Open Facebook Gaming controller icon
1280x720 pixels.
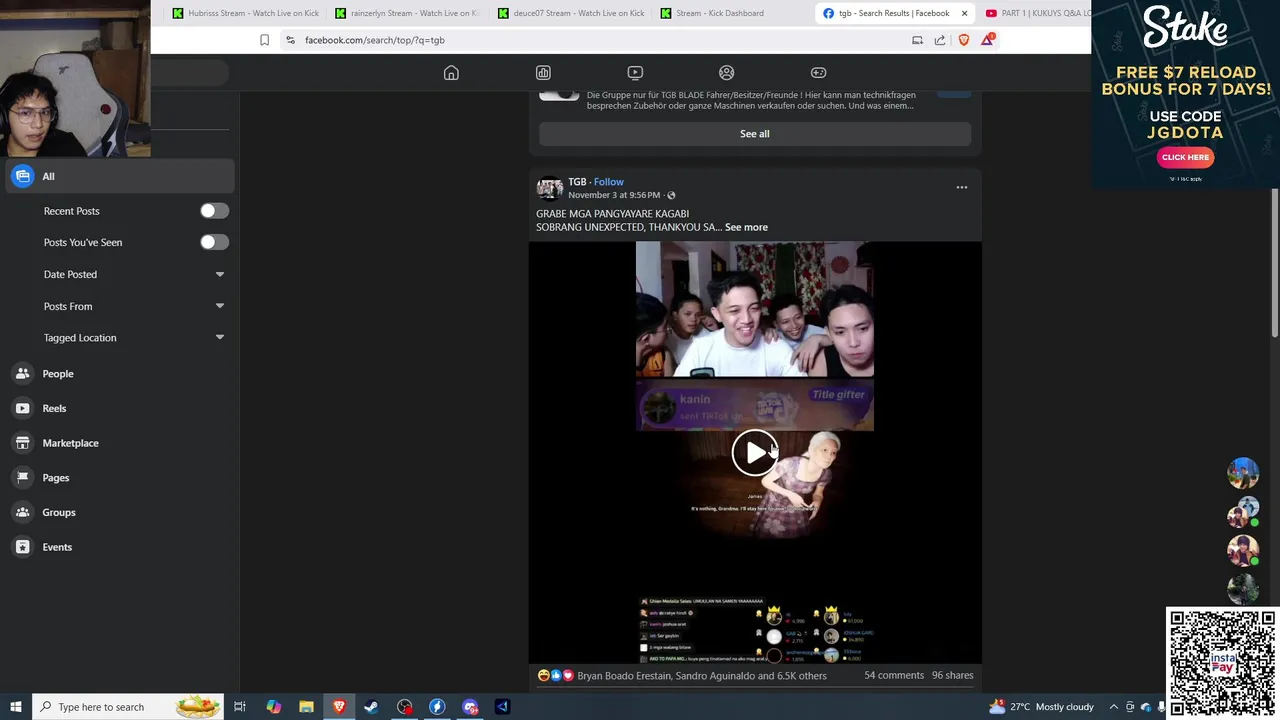pos(818,73)
